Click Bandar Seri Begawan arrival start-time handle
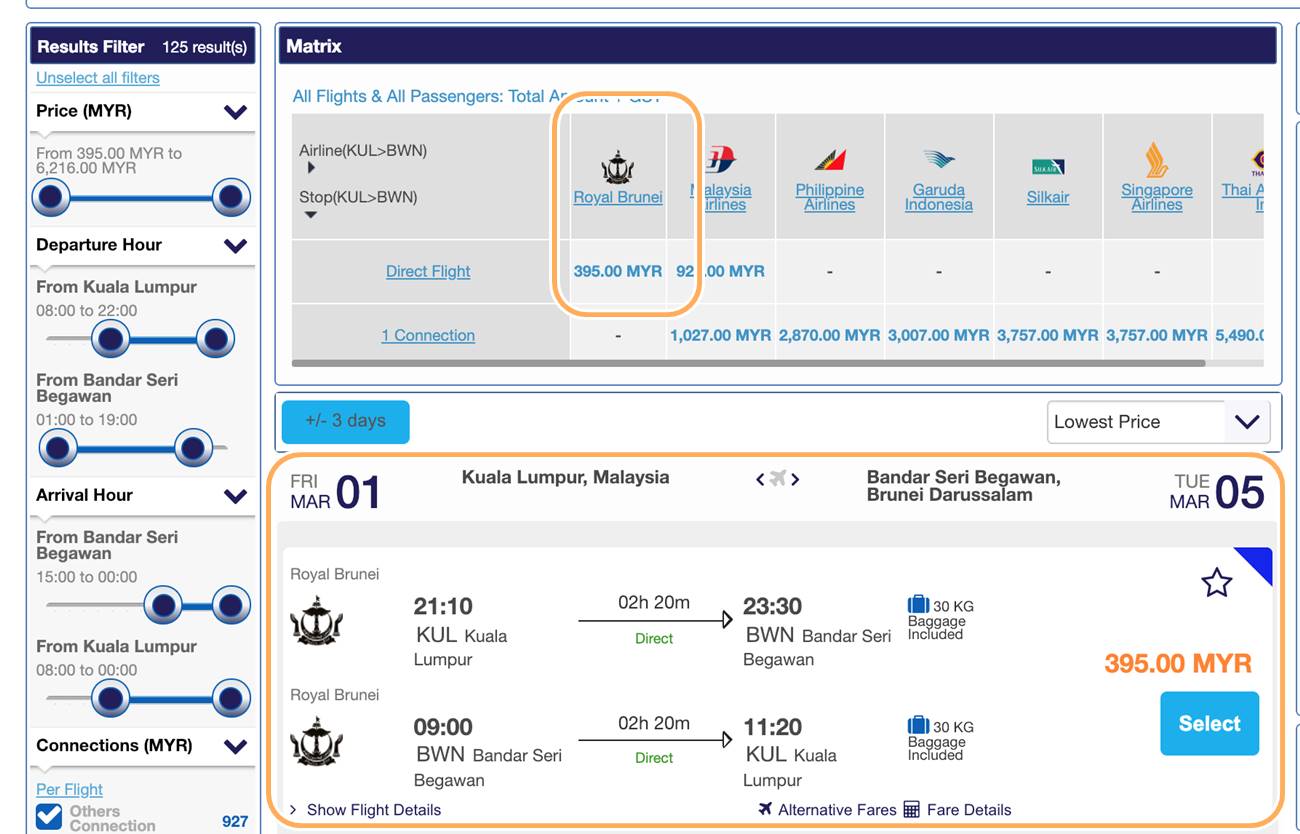The height and width of the screenshot is (834, 1300). point(163,605)
